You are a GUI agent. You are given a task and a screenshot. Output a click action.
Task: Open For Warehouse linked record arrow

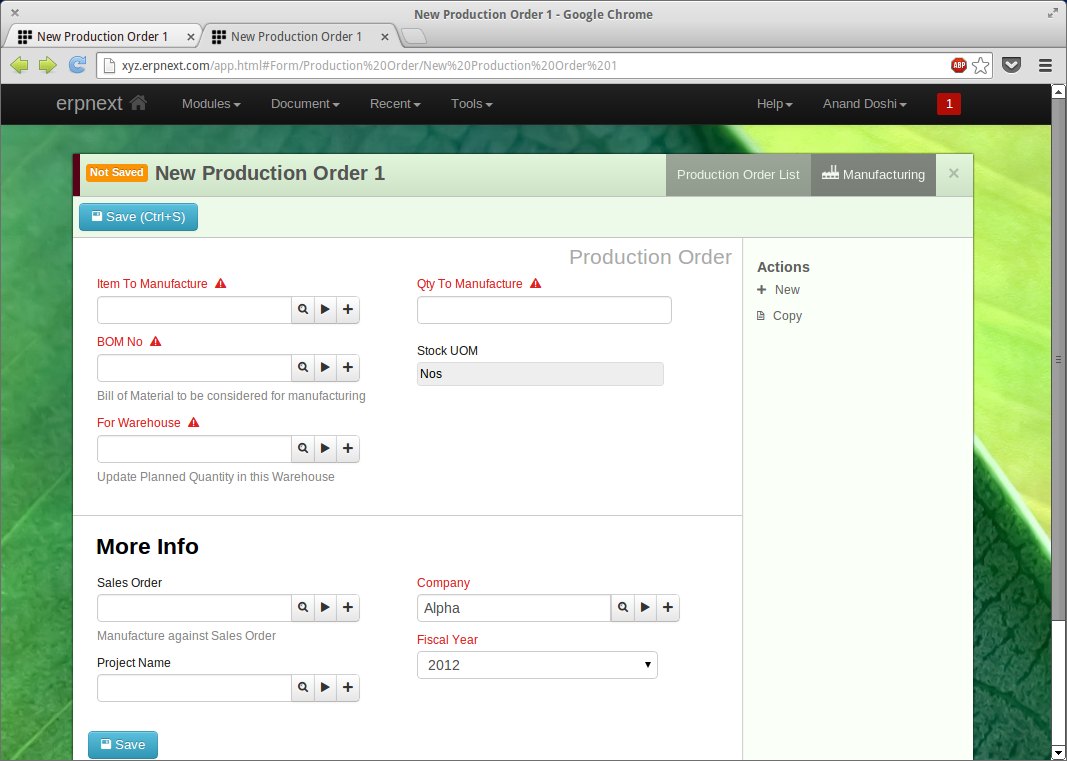click(x=325, y=449)
